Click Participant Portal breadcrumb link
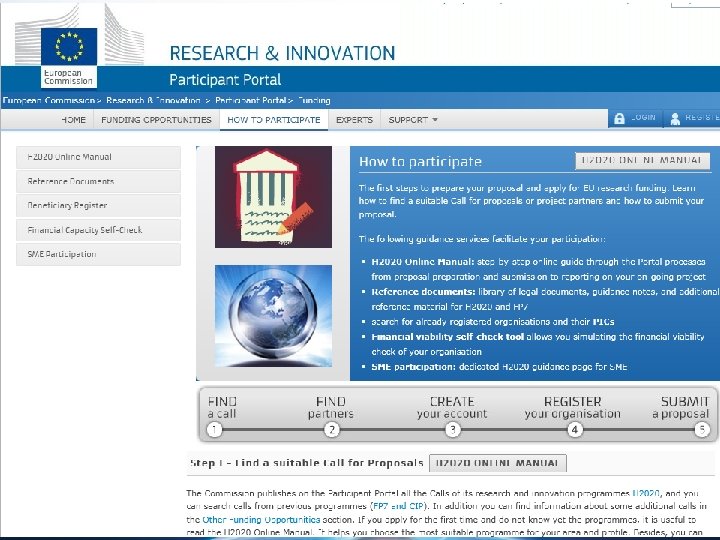This screenshot has width=720, height=540. (x=251, y=100)
